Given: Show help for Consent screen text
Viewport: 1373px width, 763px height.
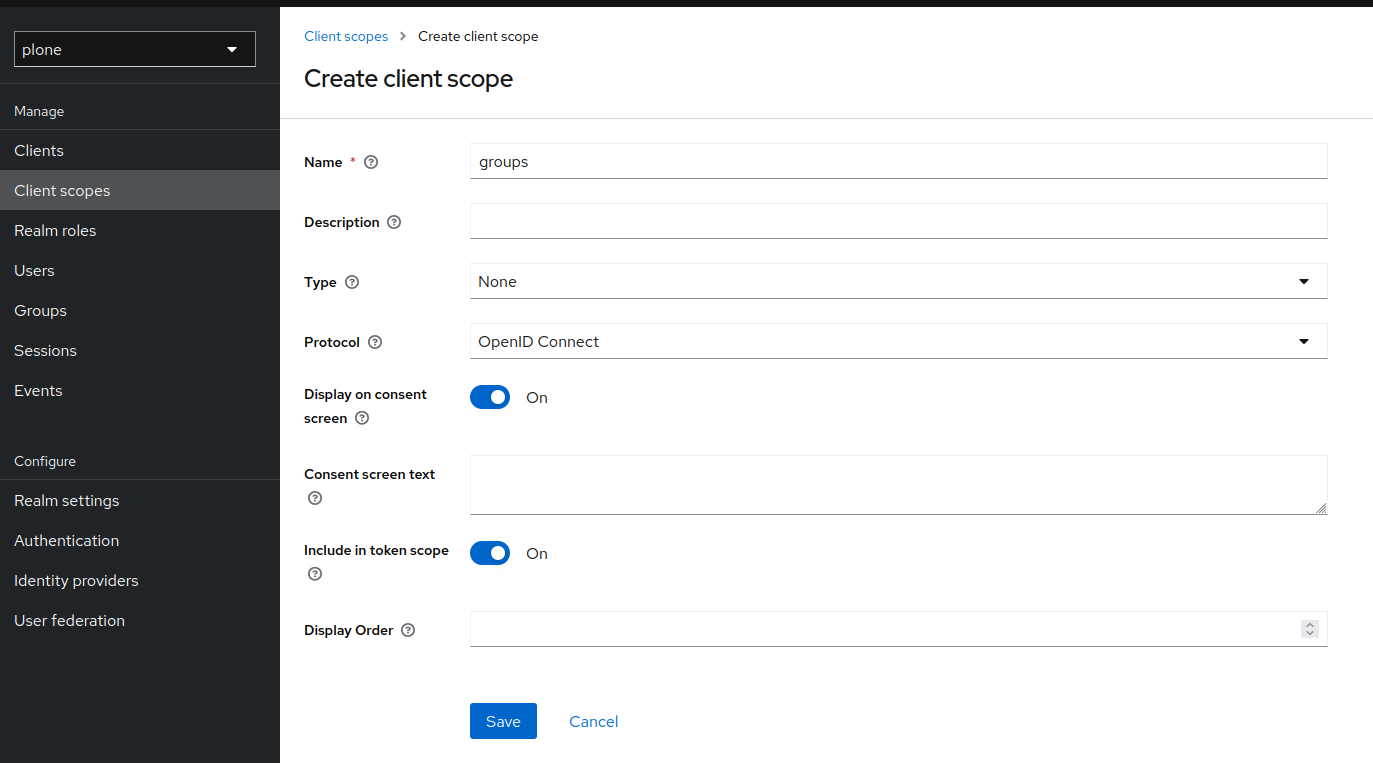Looking at the screenshot, I should pos(314,497).
